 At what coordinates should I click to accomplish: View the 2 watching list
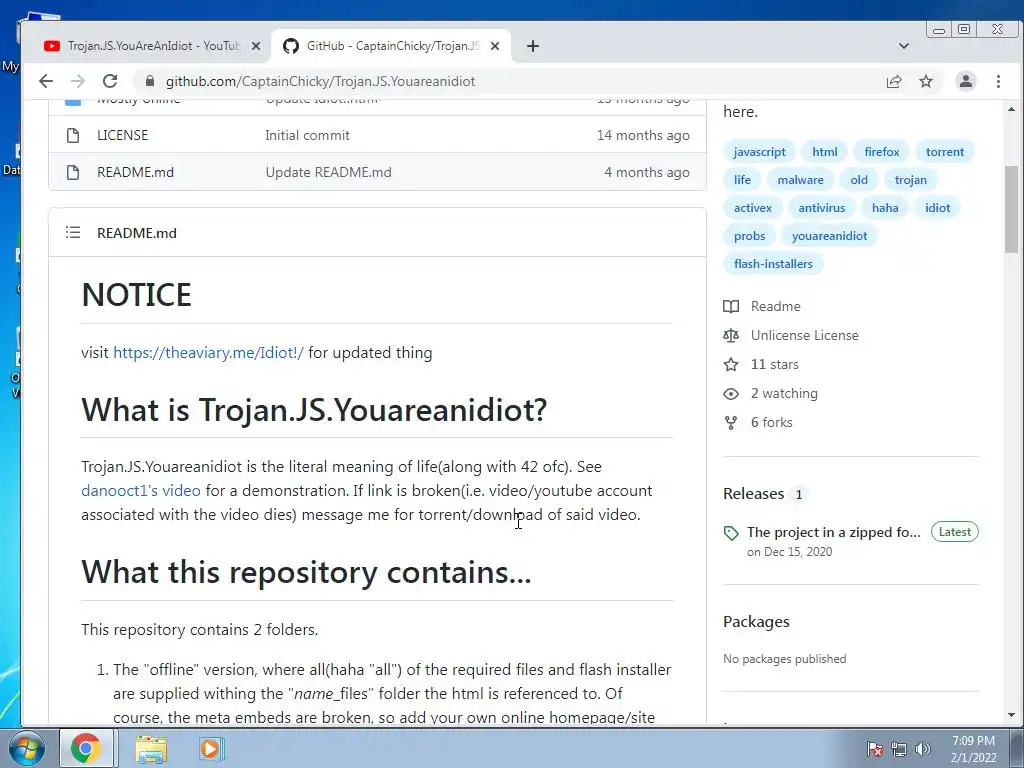(784, 393)
